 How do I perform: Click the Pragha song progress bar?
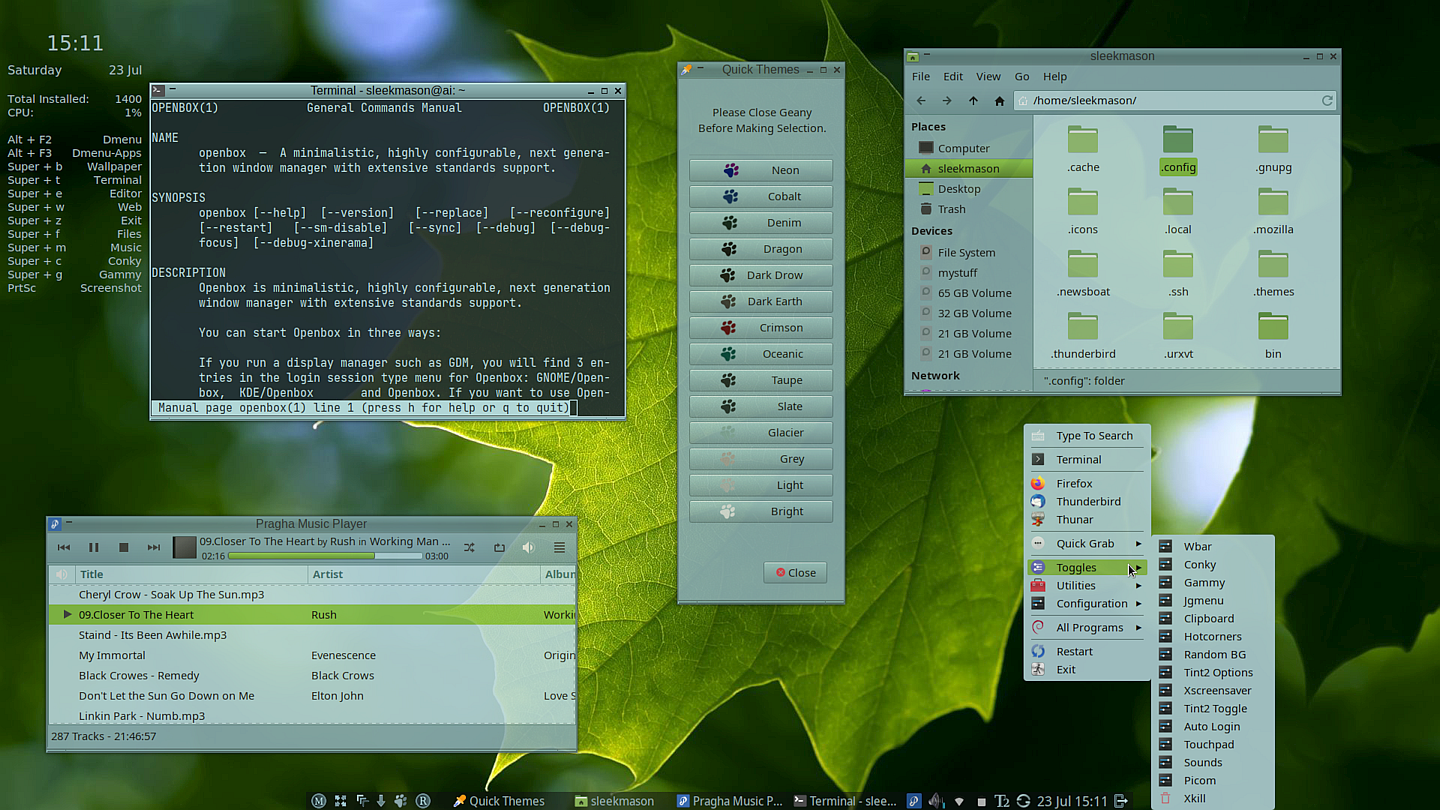tap(325, 556)
